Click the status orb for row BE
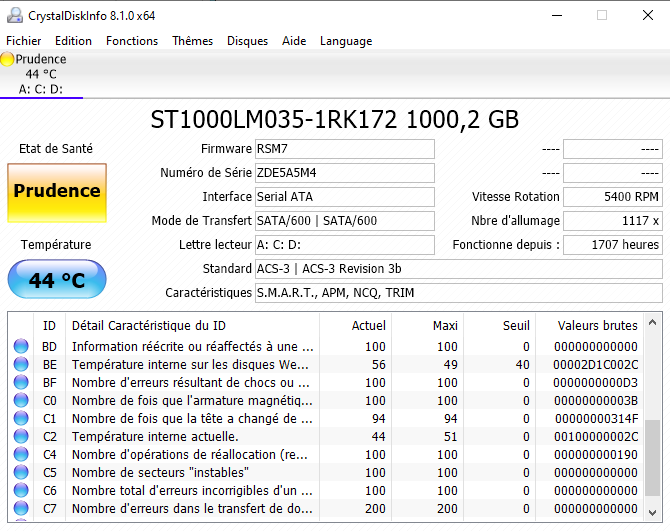670x531 pixels. click(x=21, y=364)
